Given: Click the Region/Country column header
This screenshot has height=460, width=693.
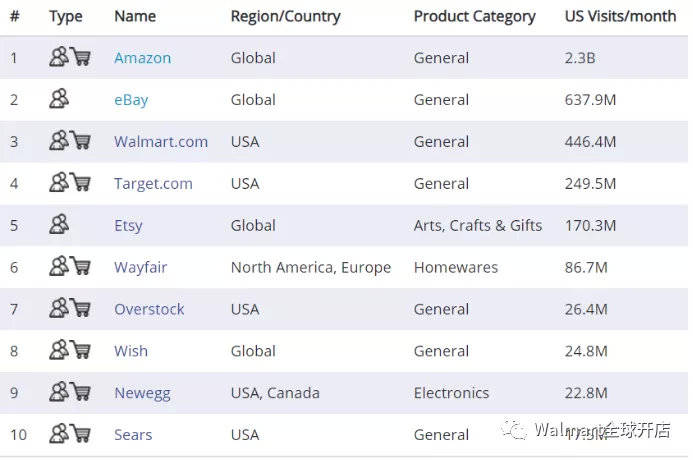Looking at the screenshot, I should pyautogui.click(x=286, y=16).
